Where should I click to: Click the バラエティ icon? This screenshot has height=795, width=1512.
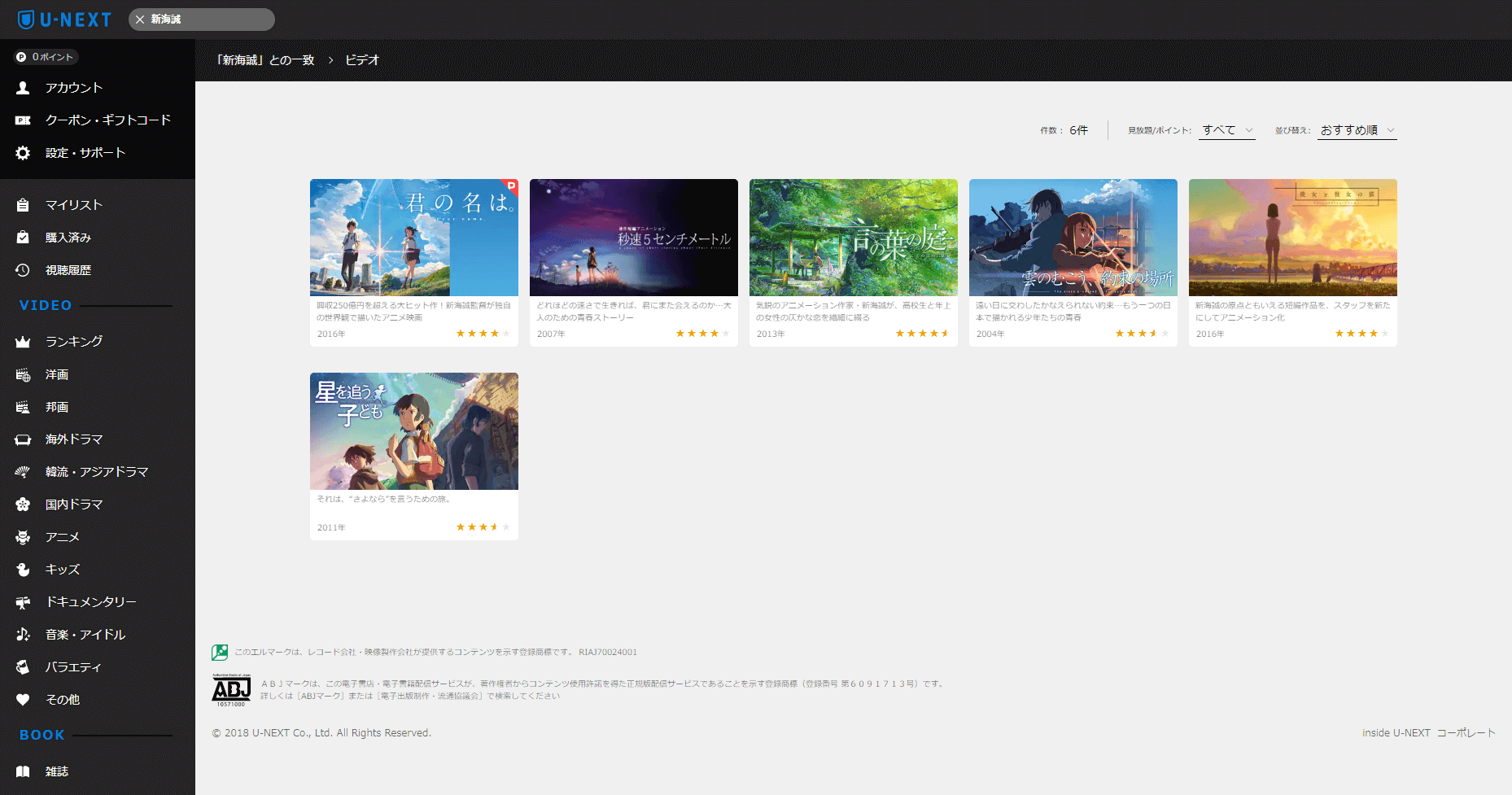23,667
